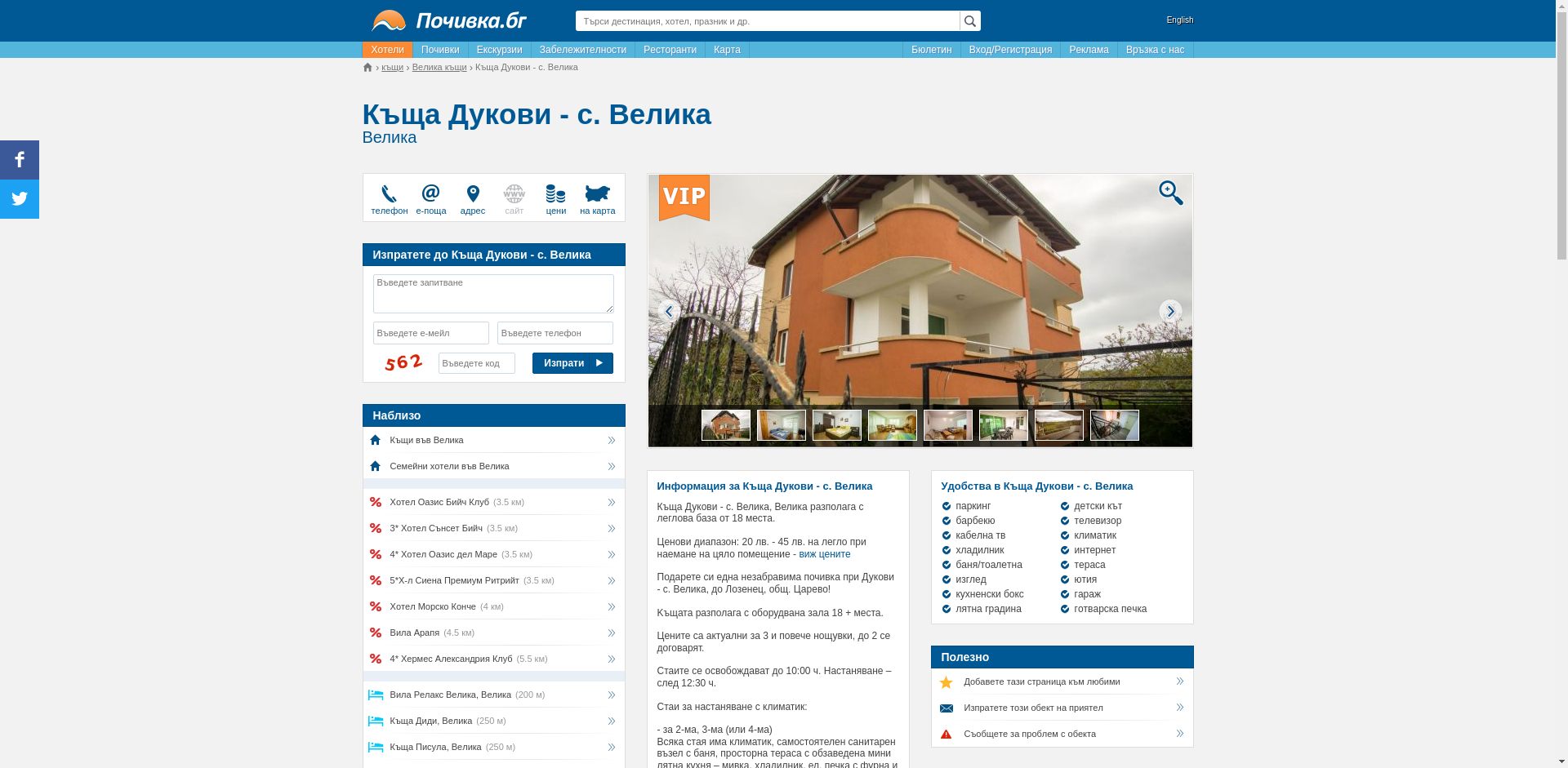Share the page using the Facebook icon

[19, 159]
